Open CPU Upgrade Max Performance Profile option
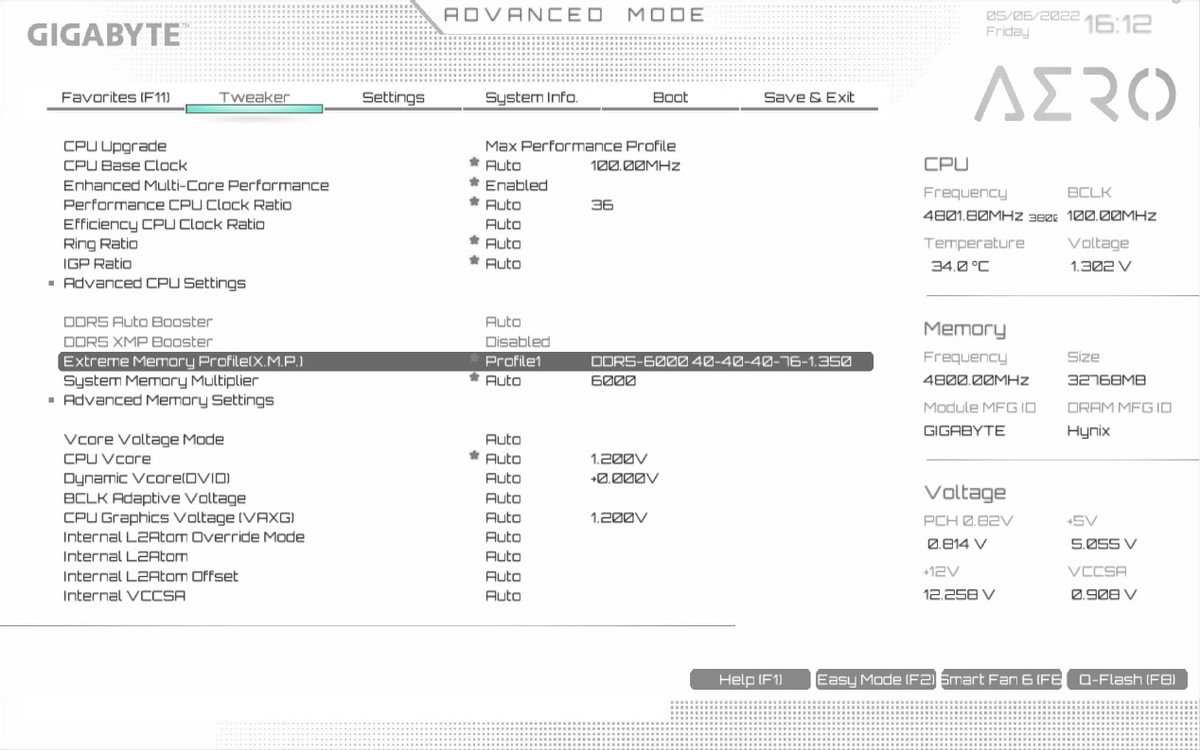The width and height of the screenshot is (1200, 750). tap(580, 146)
